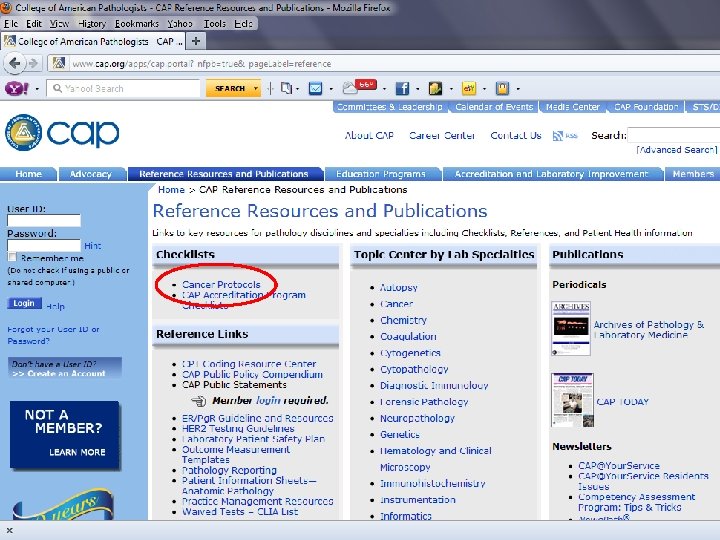
Task: Click the yellow notepad toolbar icon
Action: pyautogui.click(x=435, y=88)
